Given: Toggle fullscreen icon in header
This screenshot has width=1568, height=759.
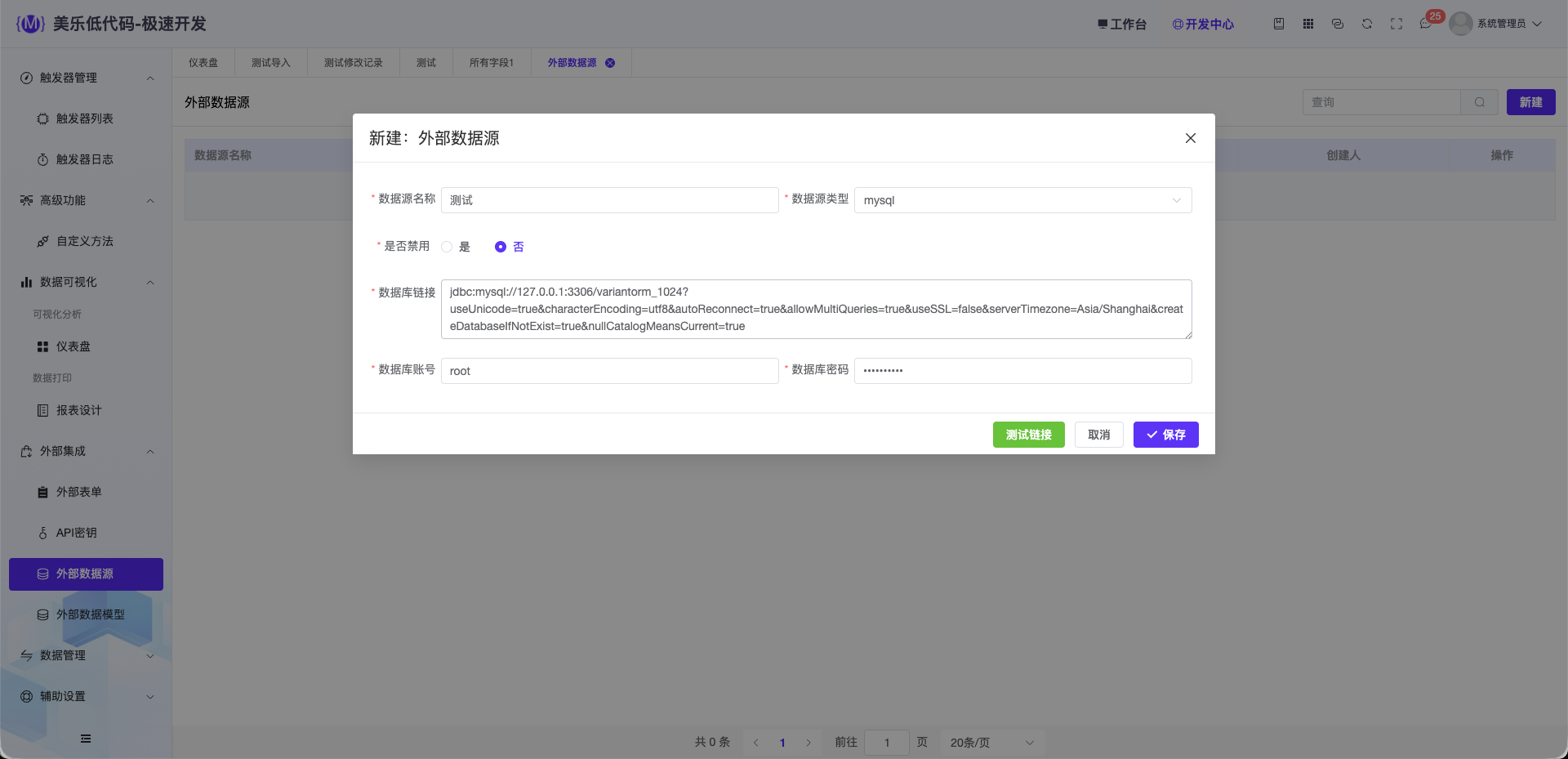Looking at the screenshot, I should [1396, 24].
